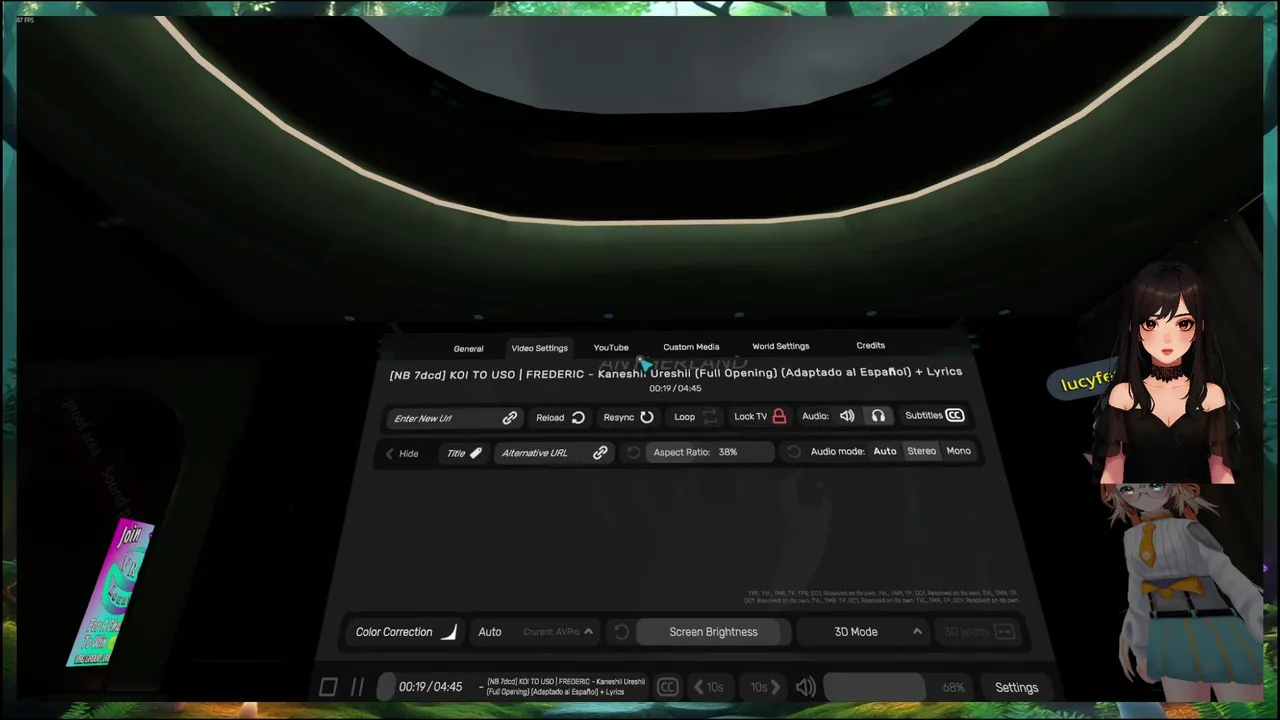The image size is (1280, 720).
Task: Expand the 3D Mode dropdown
Action: 877,632
